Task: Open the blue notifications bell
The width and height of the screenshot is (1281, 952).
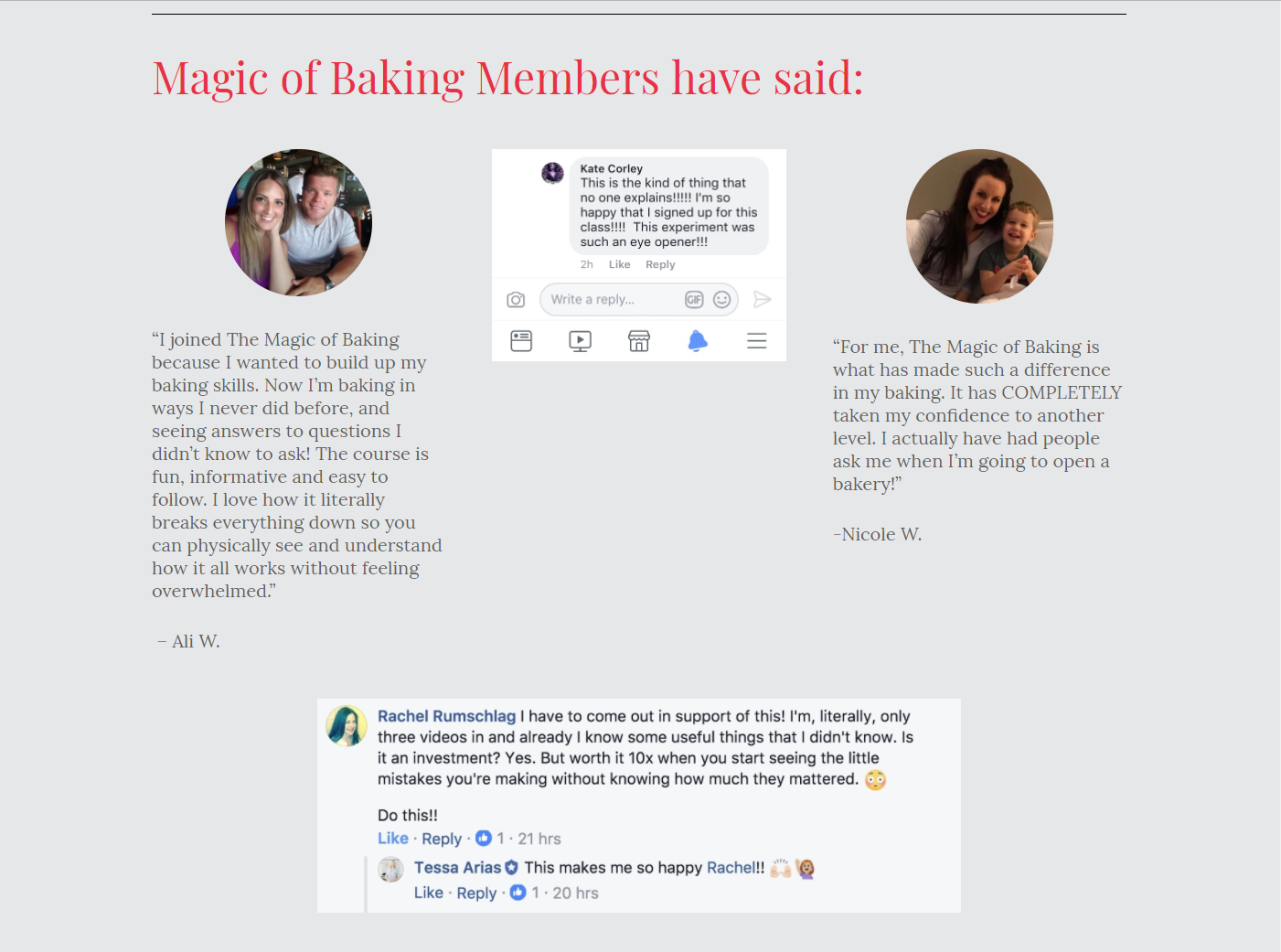Action: pyautogui.click(x=698, y=341)
